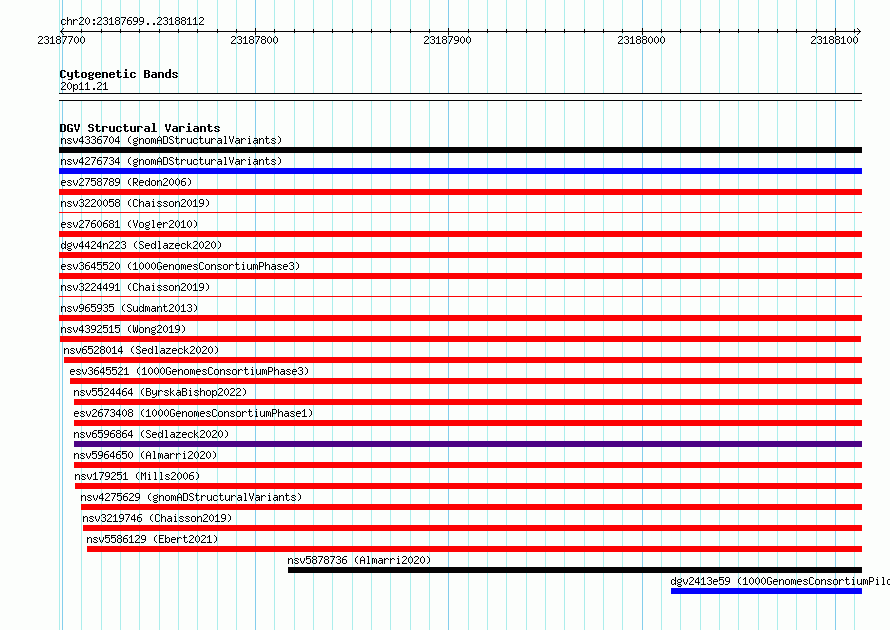Click the red bar under nsv4392515

[460, 339]
